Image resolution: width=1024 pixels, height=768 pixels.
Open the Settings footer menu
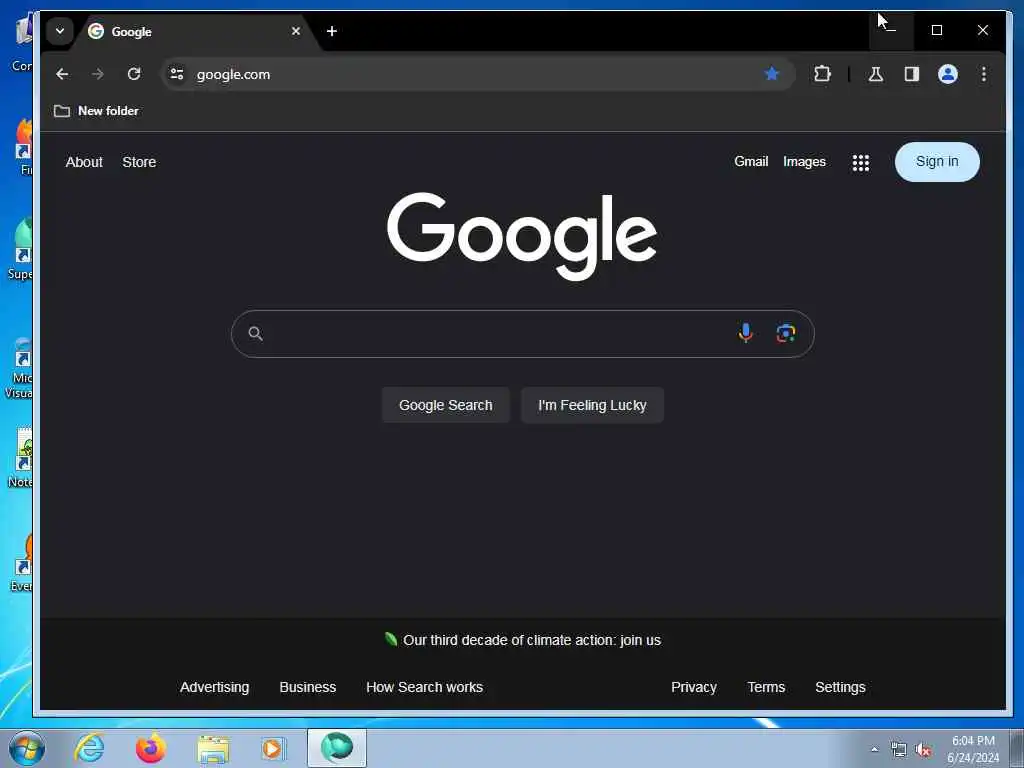tap(840, 687)
